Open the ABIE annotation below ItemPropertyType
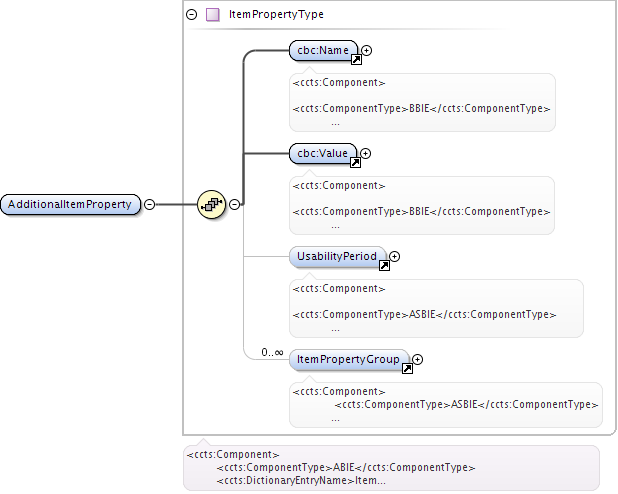This screenshot has height=494, width=618. tap(391, 468)
